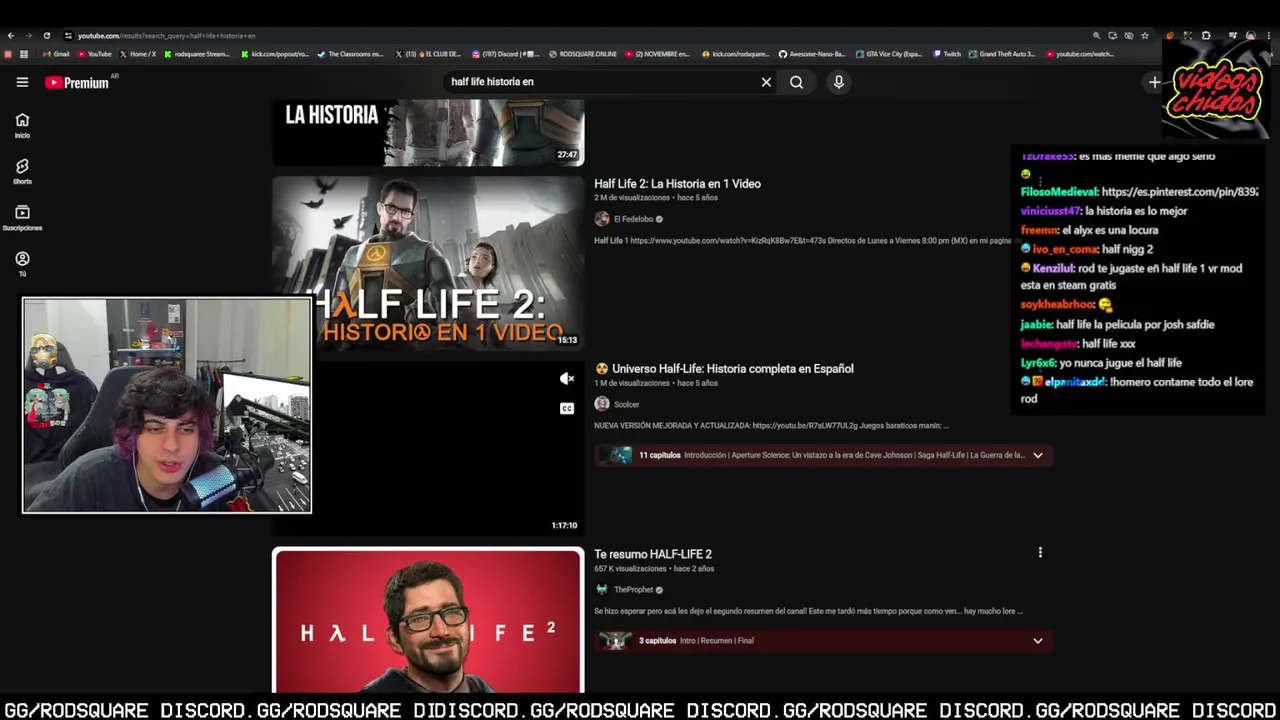
Task: Open the Home / X bookmark
Action: click(138, 54)
